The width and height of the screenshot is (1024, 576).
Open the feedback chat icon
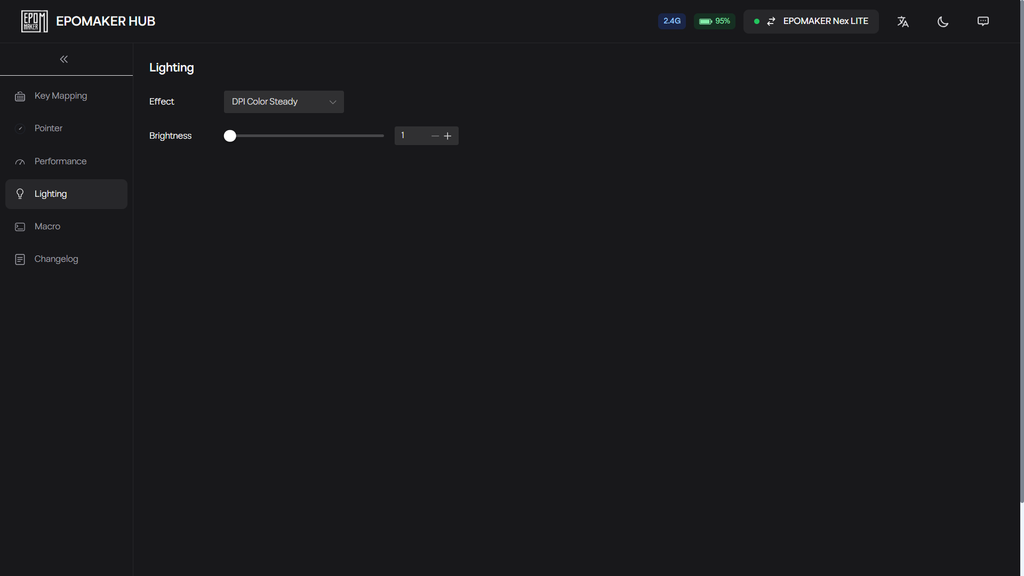[x=983, y=22]
